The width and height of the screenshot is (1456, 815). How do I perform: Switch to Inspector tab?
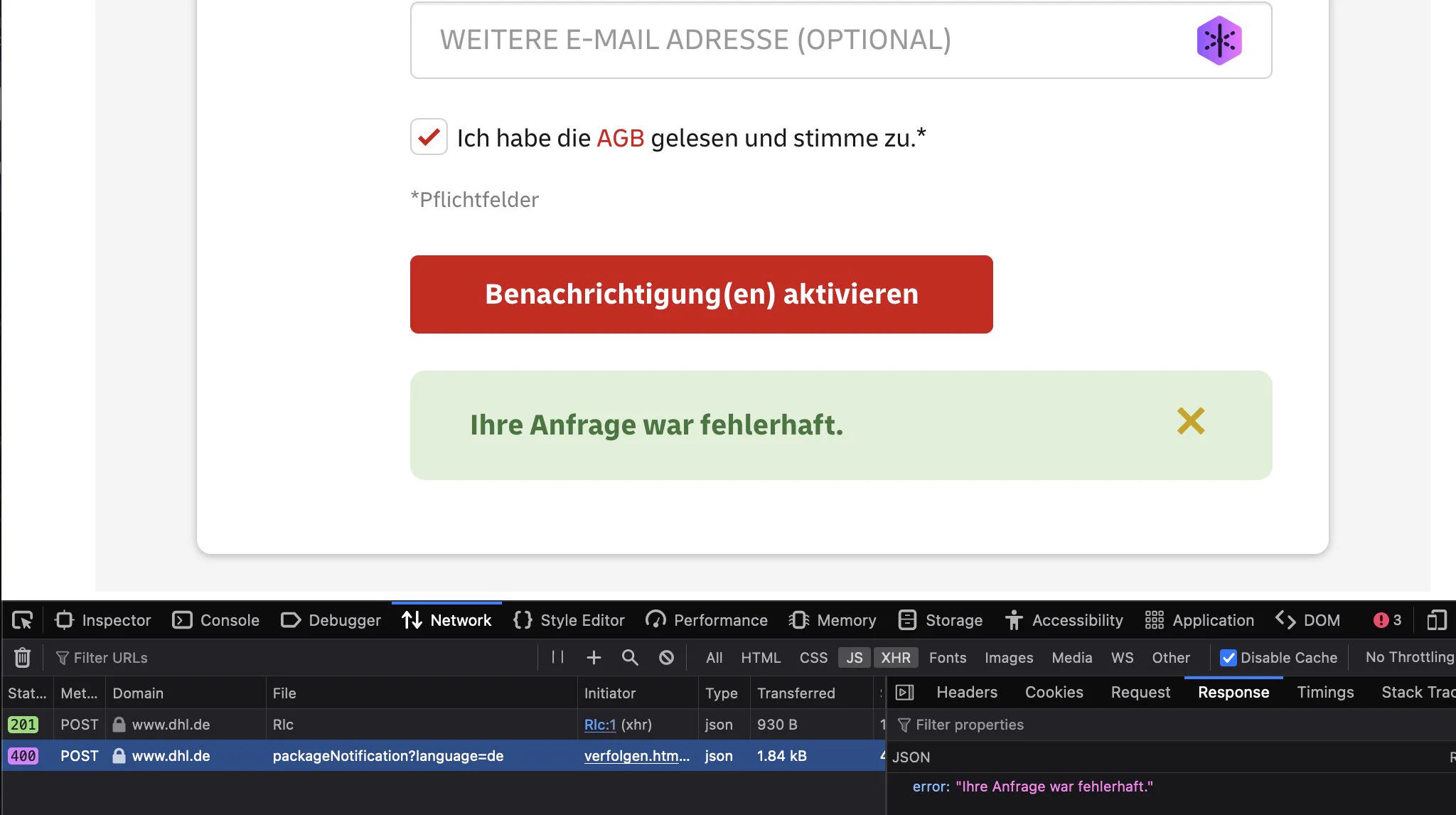tap(103, 620)
